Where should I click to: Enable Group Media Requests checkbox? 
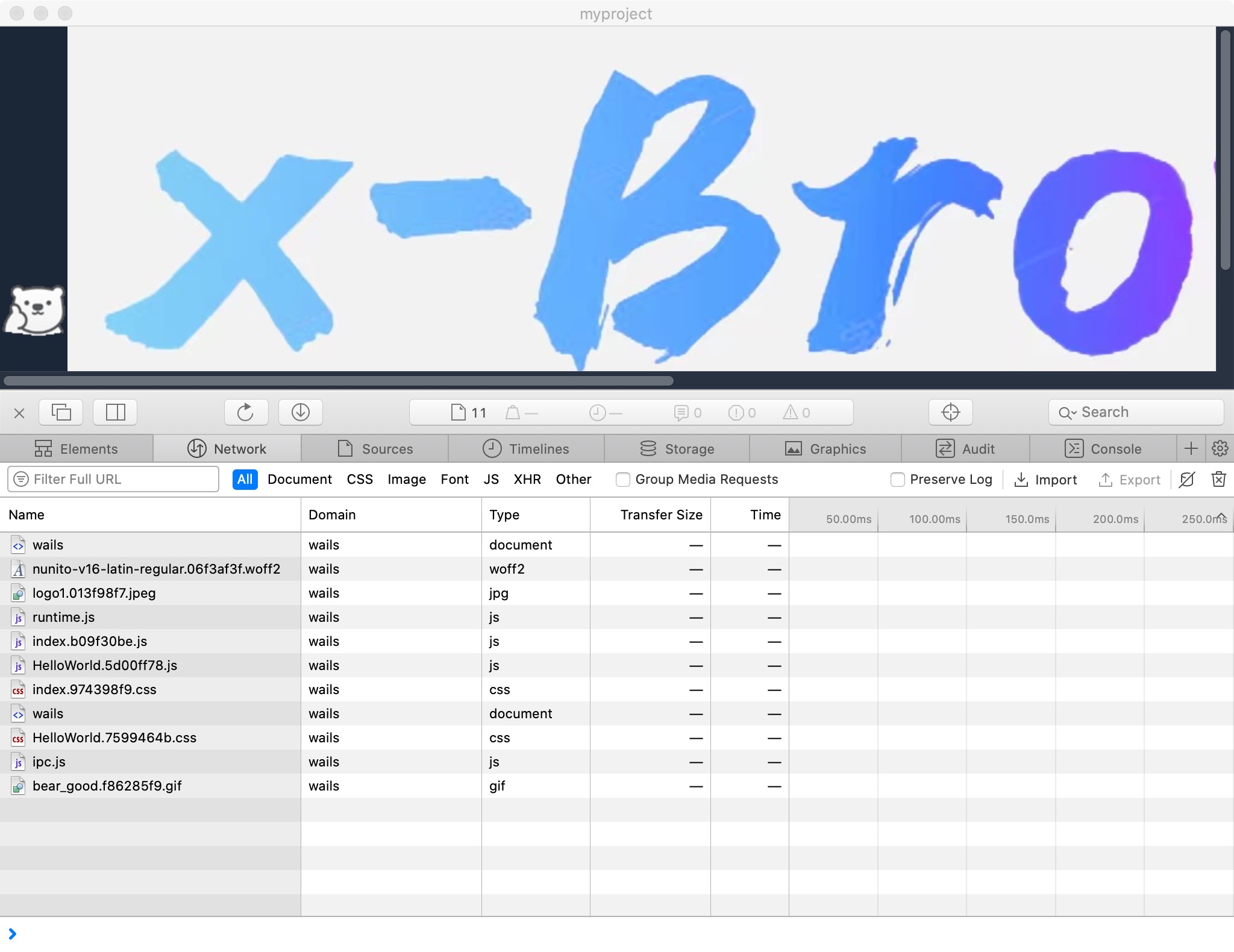[x=623, y=480]
